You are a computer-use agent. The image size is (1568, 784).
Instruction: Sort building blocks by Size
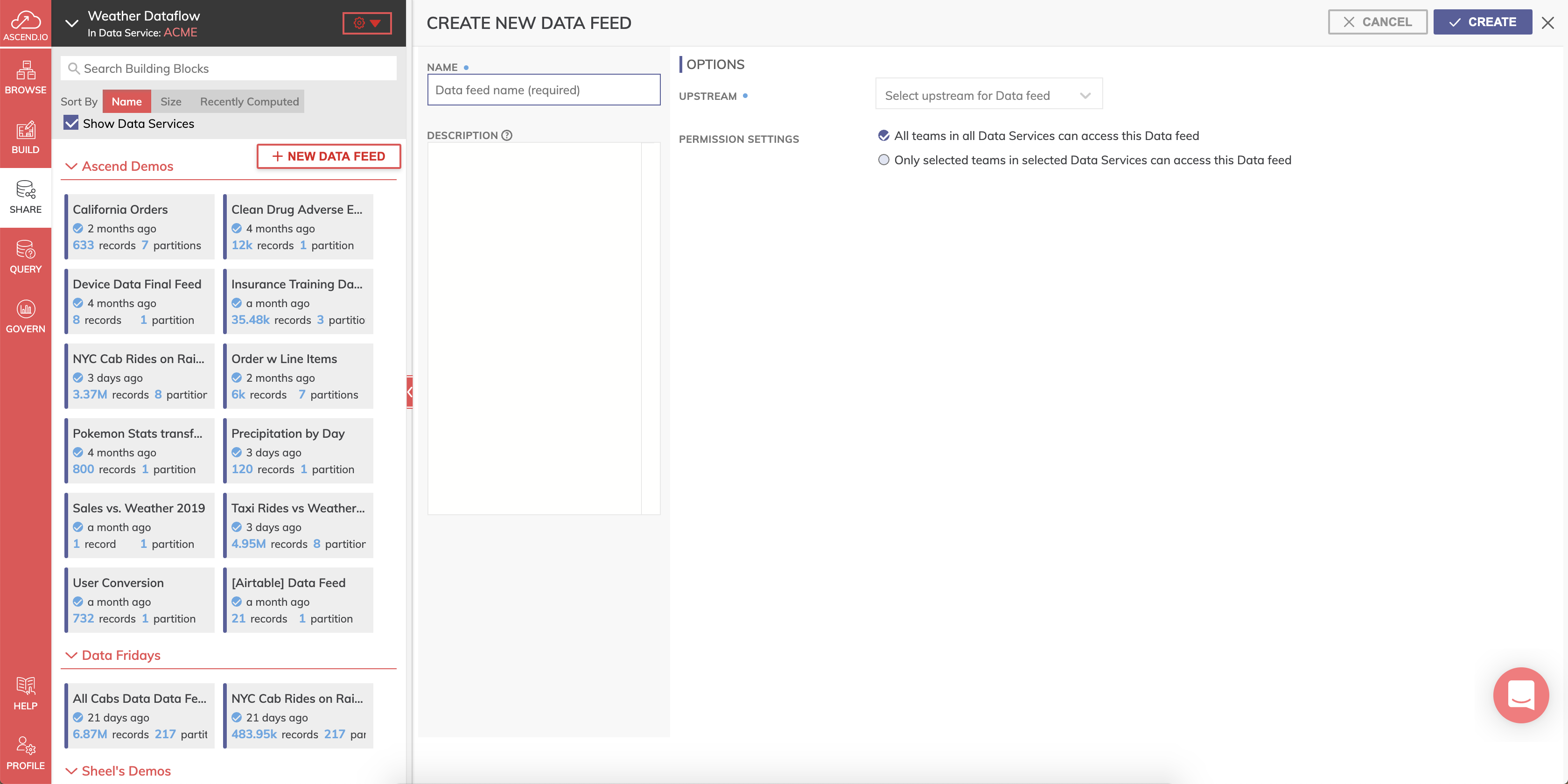170,101
